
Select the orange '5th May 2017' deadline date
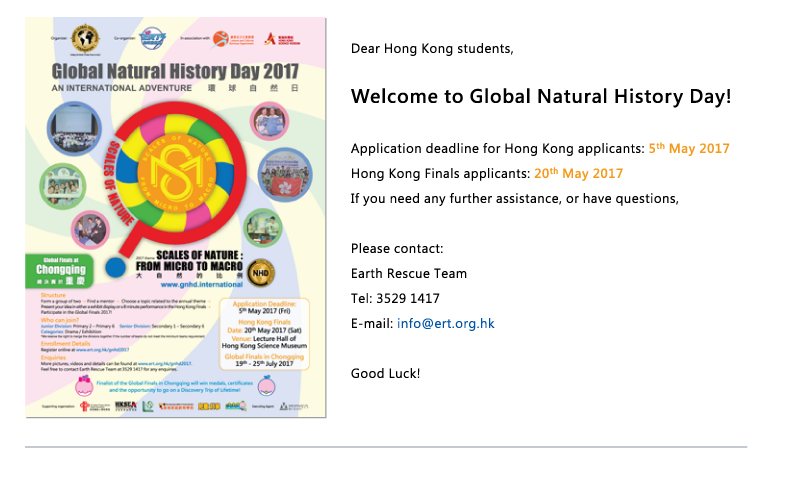(x=689, y=148)
